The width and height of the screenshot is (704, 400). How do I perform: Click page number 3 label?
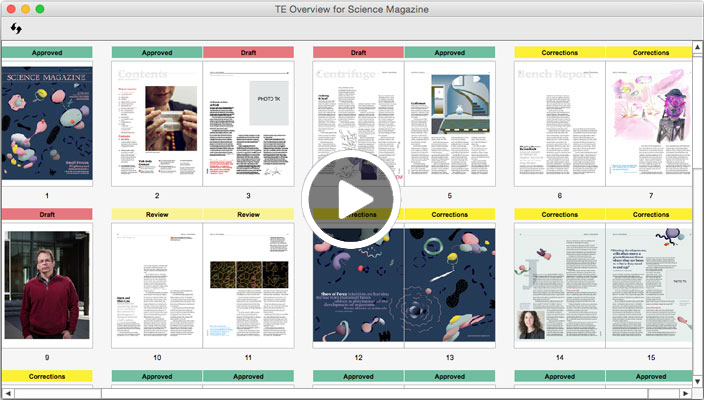pos(248,196)
